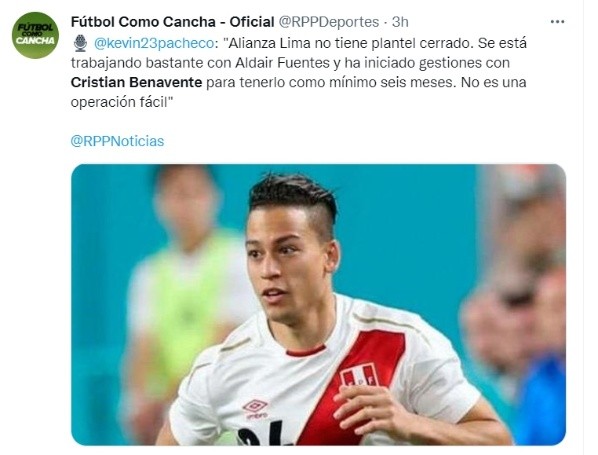Open the Cristian Benavente photo
The image size is (598, 455).
[x=318, y=304]
